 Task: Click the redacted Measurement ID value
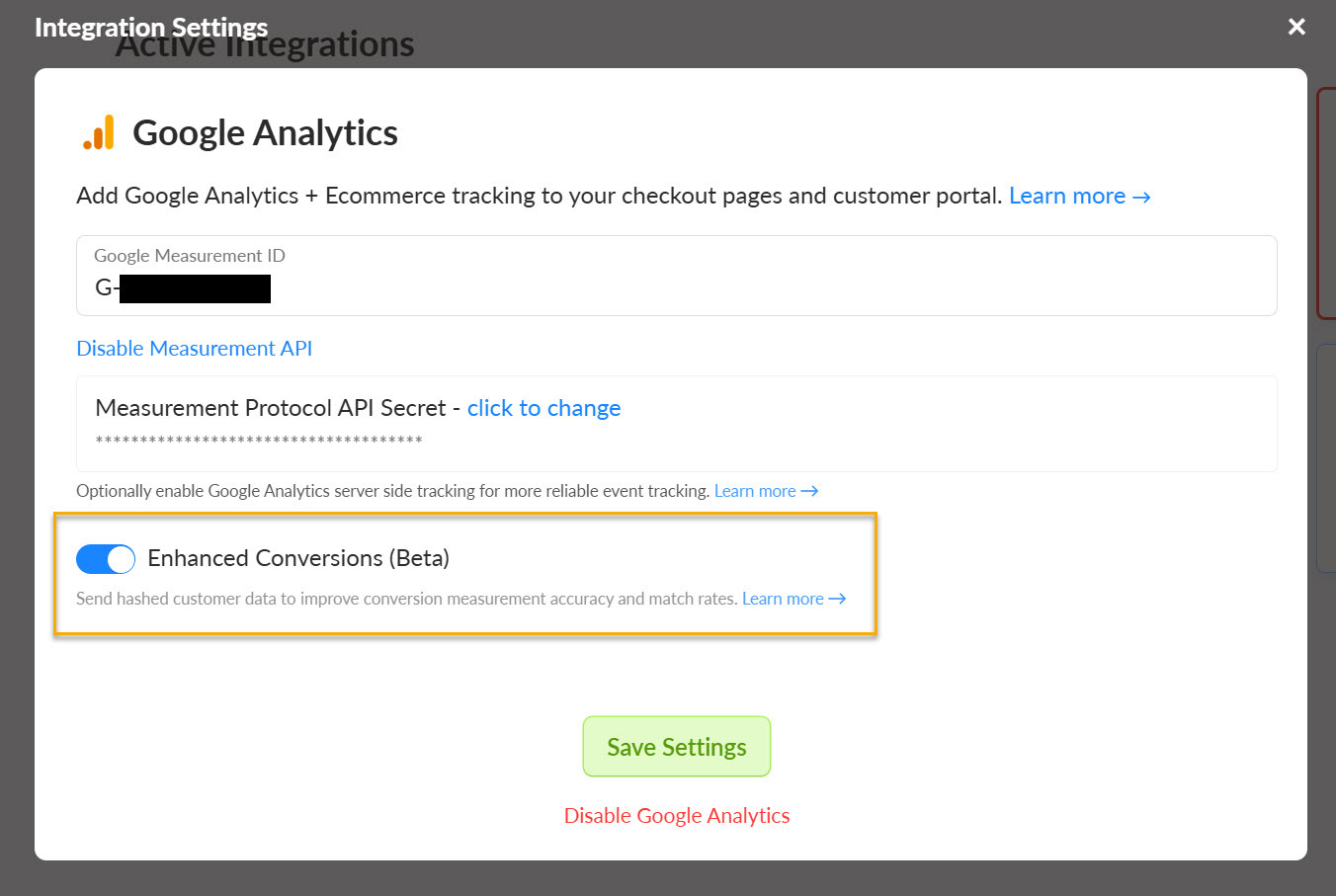coord(195,288)
